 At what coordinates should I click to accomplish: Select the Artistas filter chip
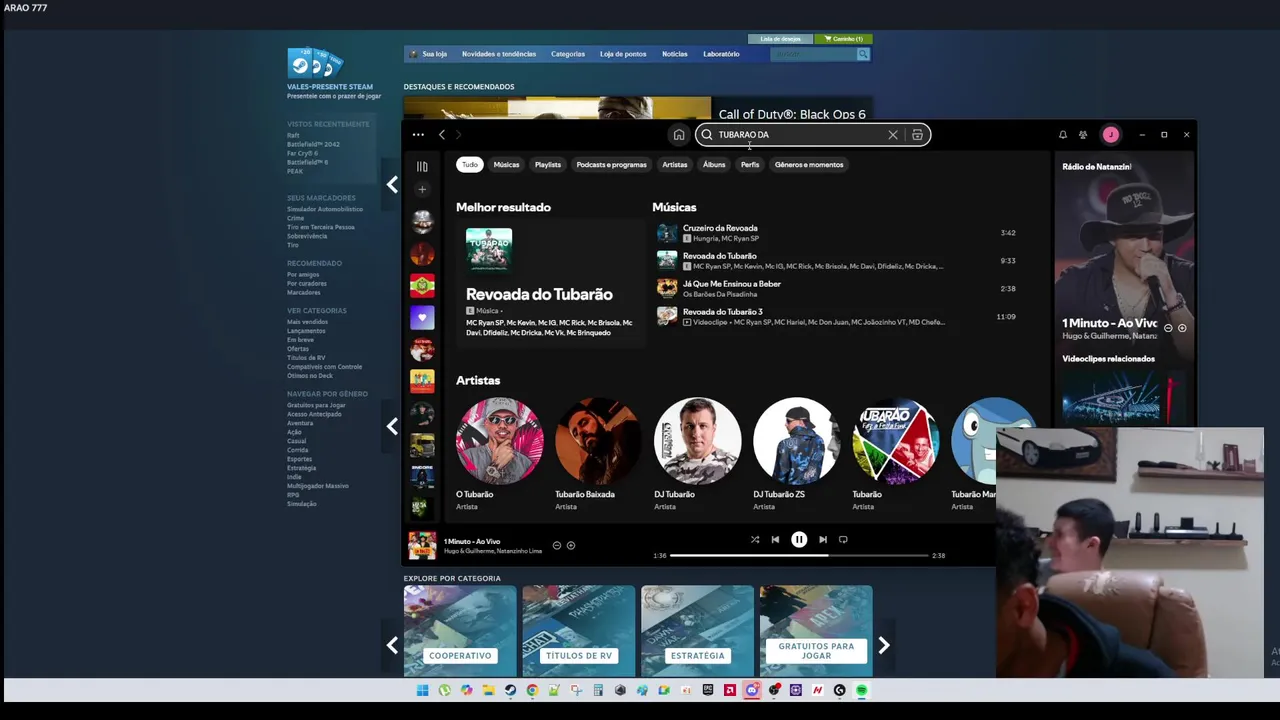pos(675,164)
